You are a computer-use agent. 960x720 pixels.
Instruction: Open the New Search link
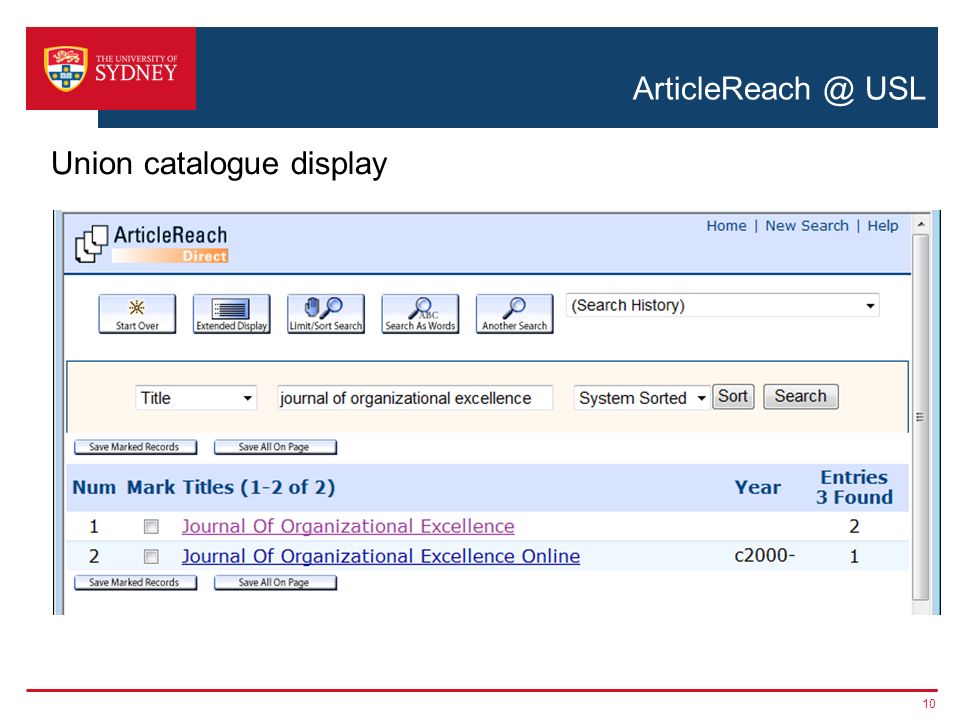click(807, 226)
